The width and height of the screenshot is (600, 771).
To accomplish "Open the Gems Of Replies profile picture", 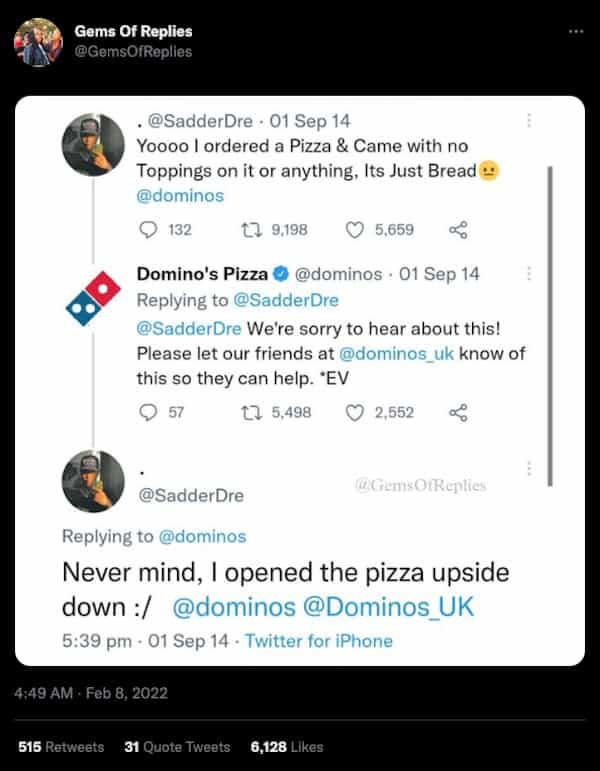I will tap(38, 42).
